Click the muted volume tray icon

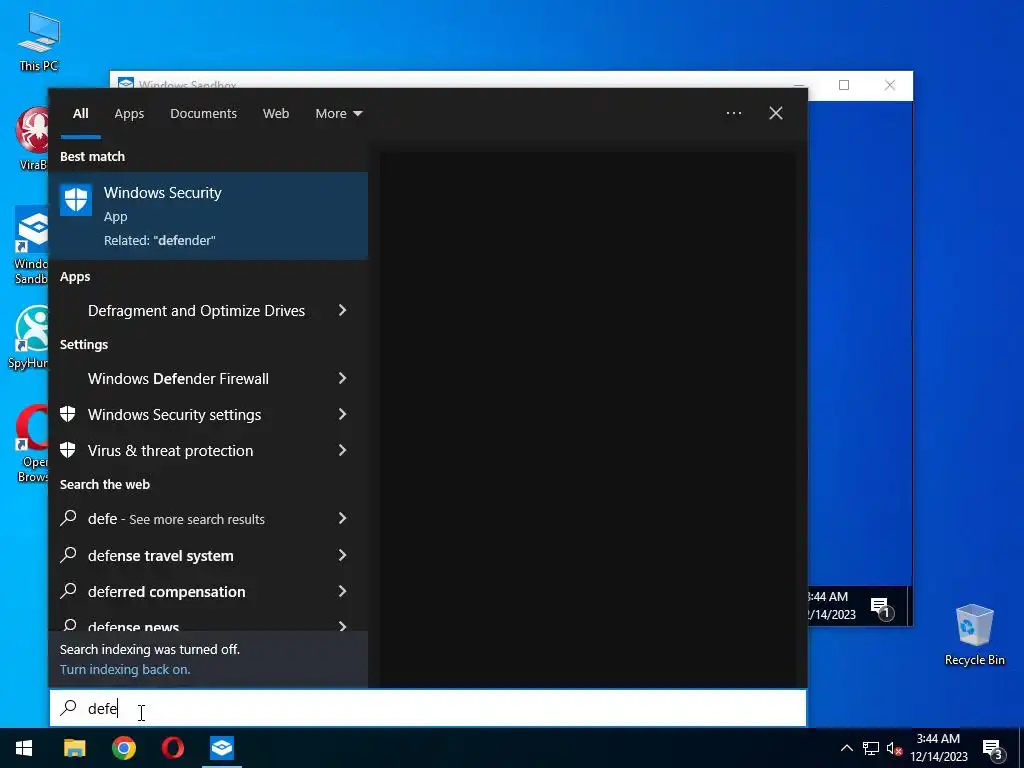point(894,748)
